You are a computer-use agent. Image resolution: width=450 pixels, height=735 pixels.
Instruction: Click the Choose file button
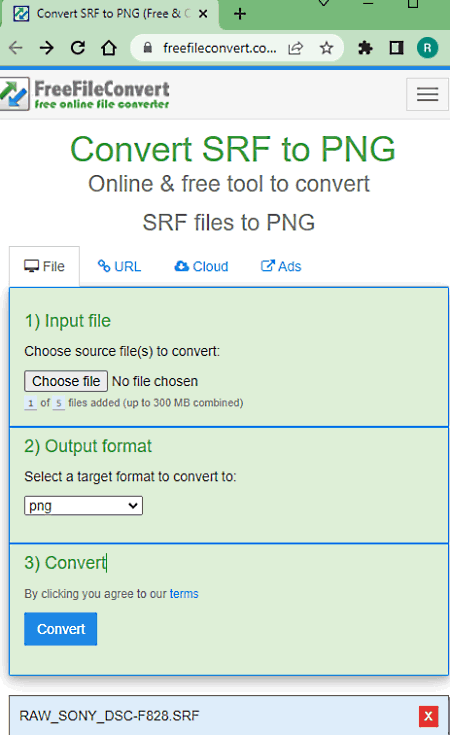(66, 381)
